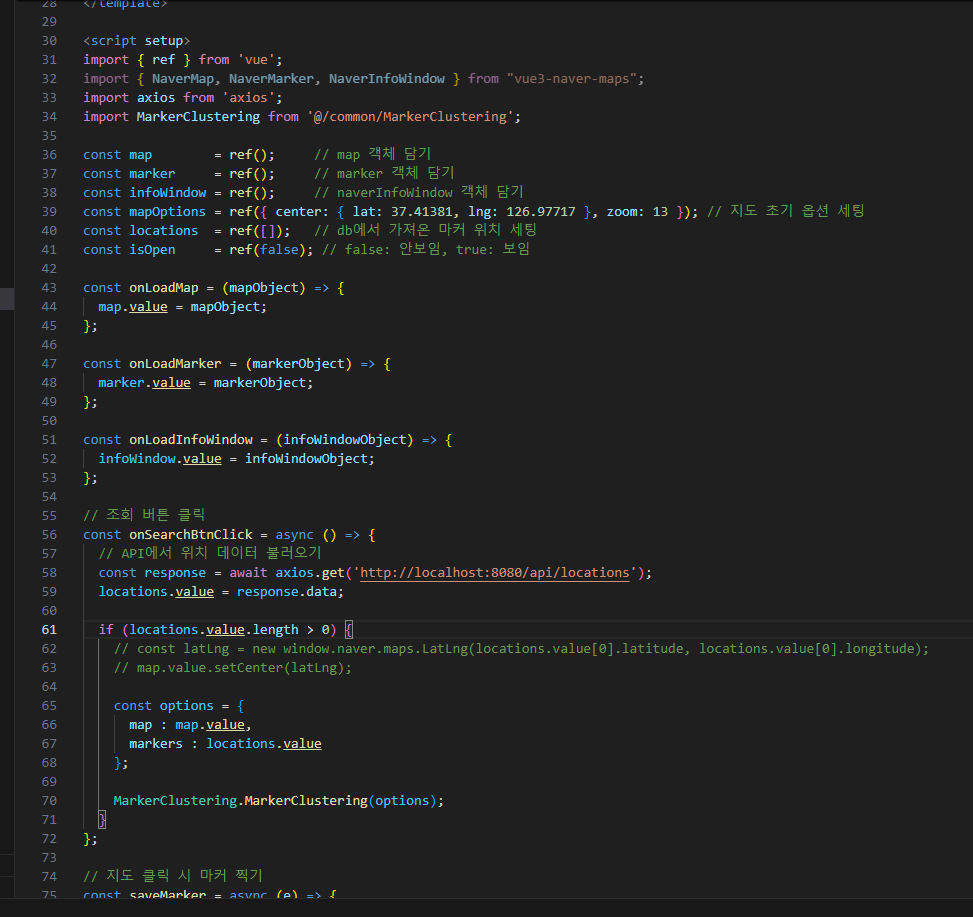Click line number 43 in the gutter
The width and height of the screenshot is (973, 917).
[x=49, y=288]
